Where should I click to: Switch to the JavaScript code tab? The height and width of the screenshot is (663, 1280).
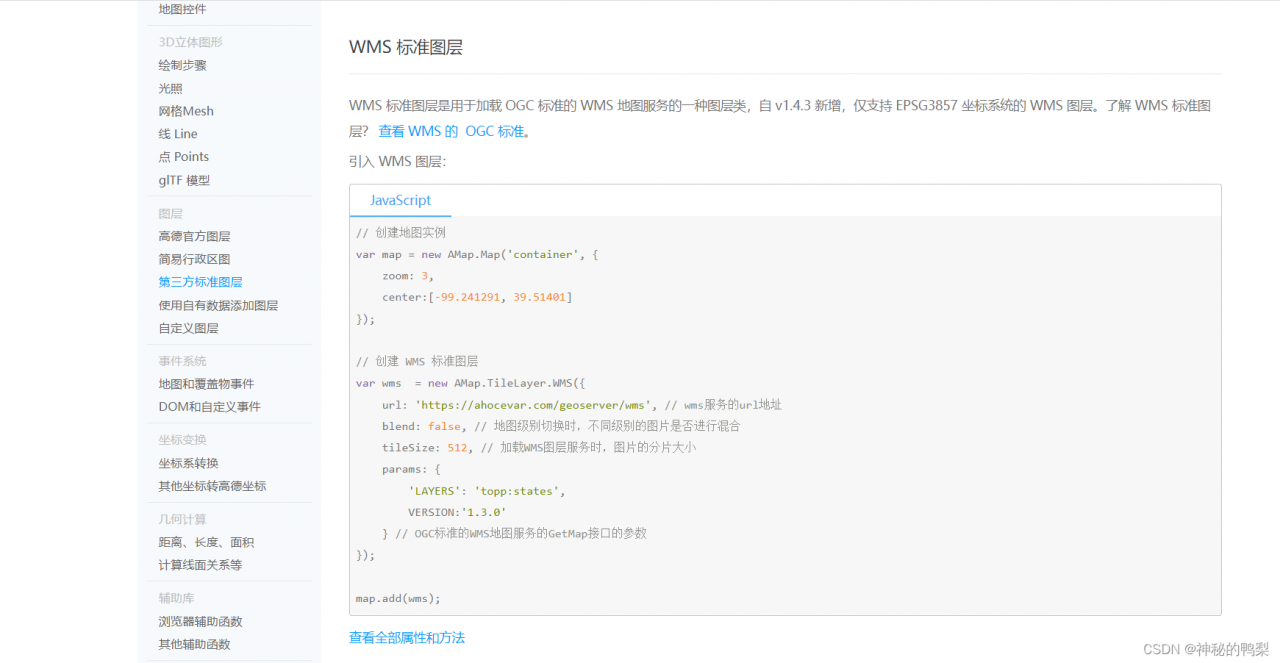(400, 200)
